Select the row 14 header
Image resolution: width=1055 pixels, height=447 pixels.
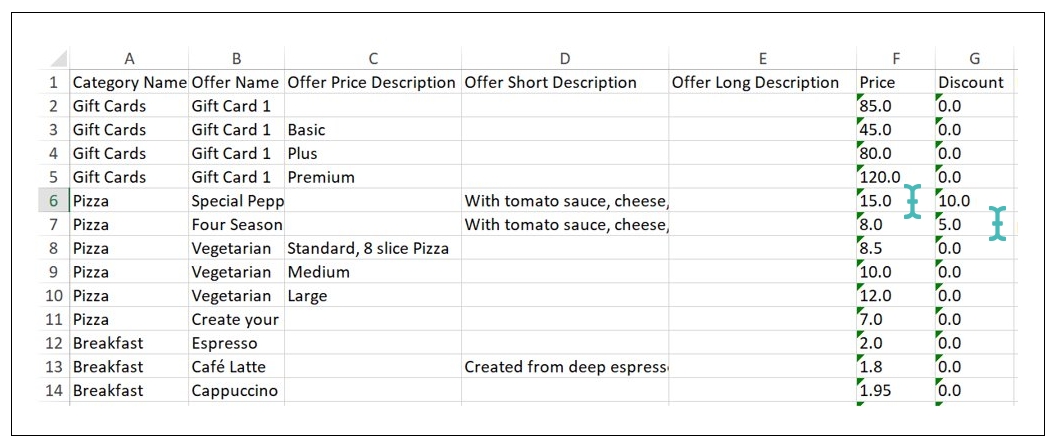54,391
